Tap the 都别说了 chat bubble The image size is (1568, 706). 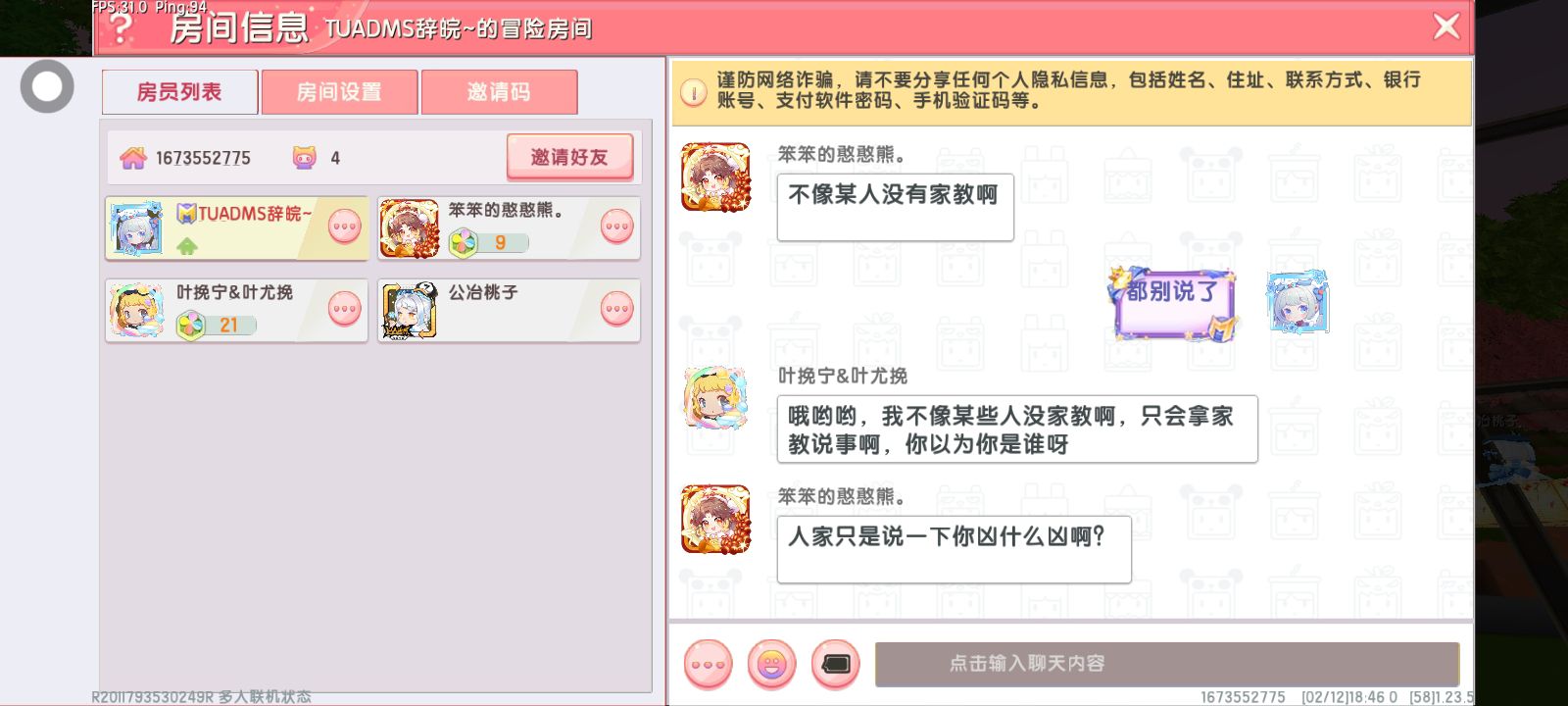point(1172,303)
